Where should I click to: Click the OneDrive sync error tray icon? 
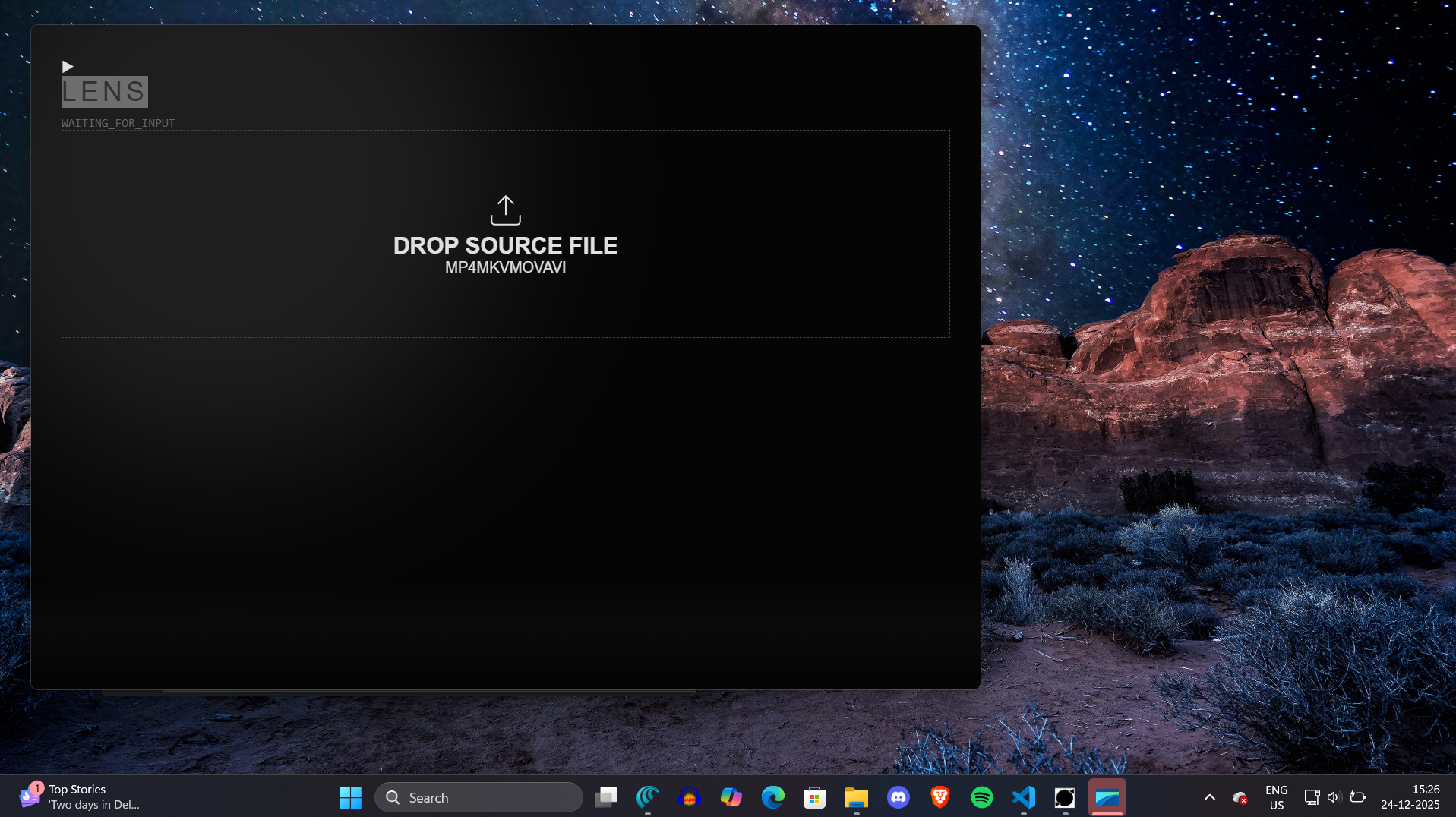pyautogui.click(x=1240, y=797)
